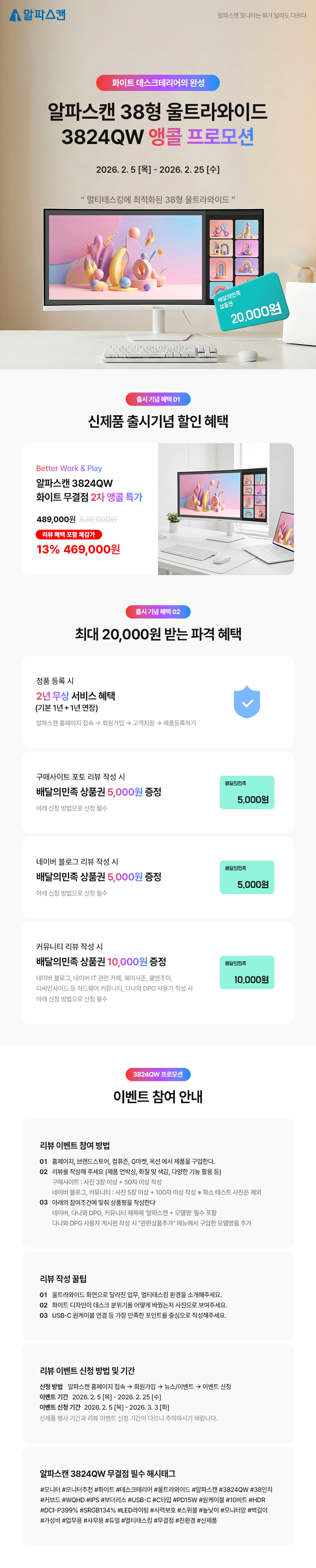316x1568 pixels.
Task: Click the 앵콜 프로모션 gradient headline text
Action: click(201, 136)
